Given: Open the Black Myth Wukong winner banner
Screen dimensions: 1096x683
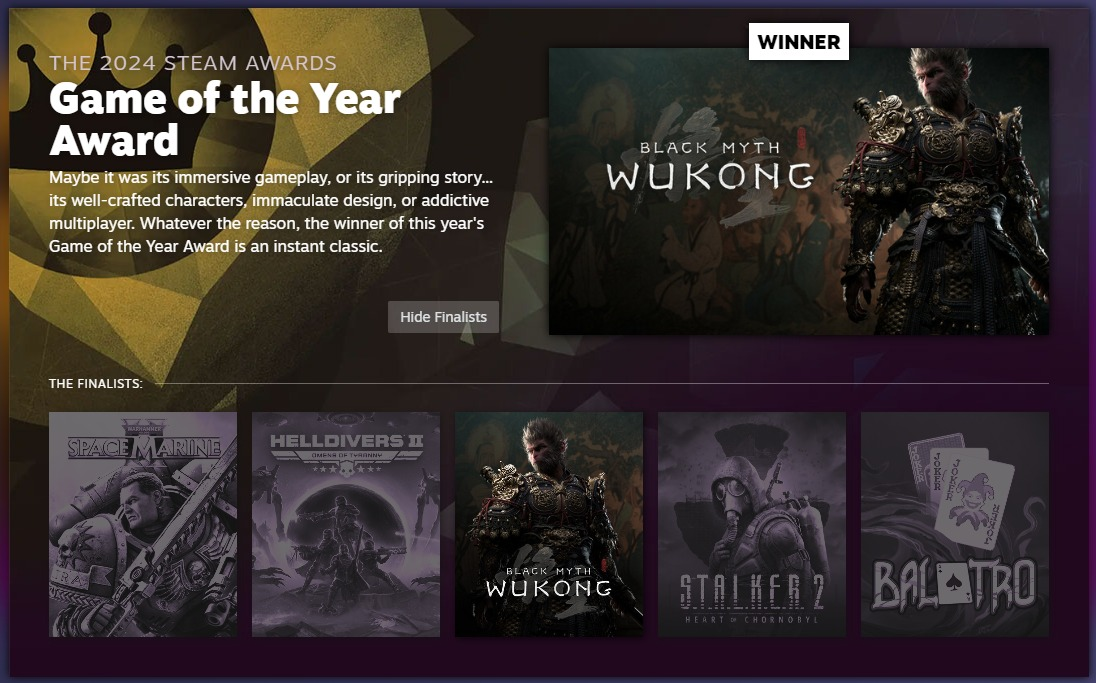Looking at the screenshot, I should 798,191.
